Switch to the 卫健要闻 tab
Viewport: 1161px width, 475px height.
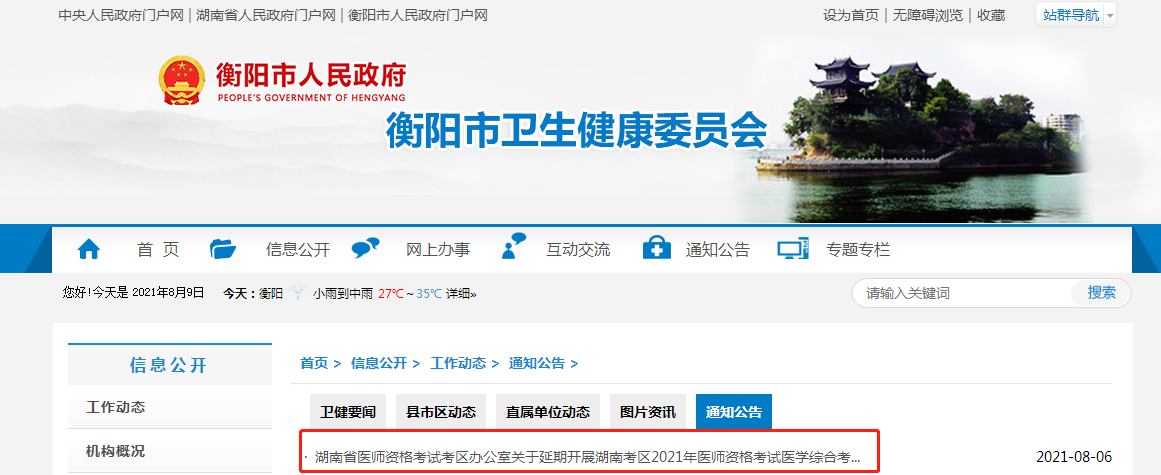point(348,412)
